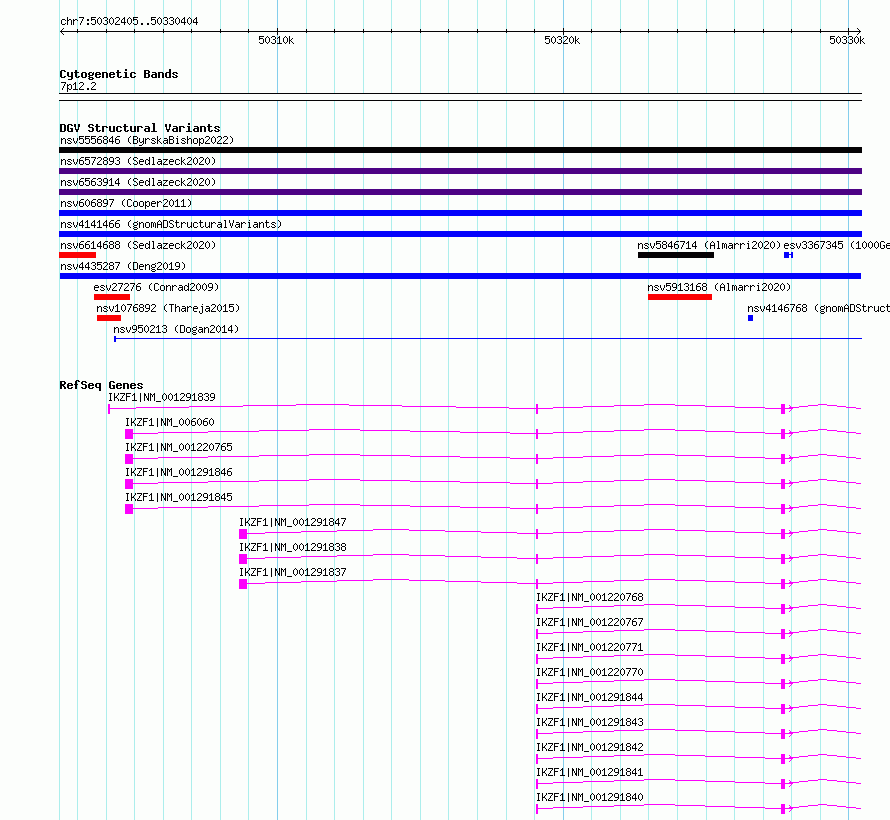Click the first exon box of NM_006060
The image size is (890, 820).
click(x=129, y=434)
